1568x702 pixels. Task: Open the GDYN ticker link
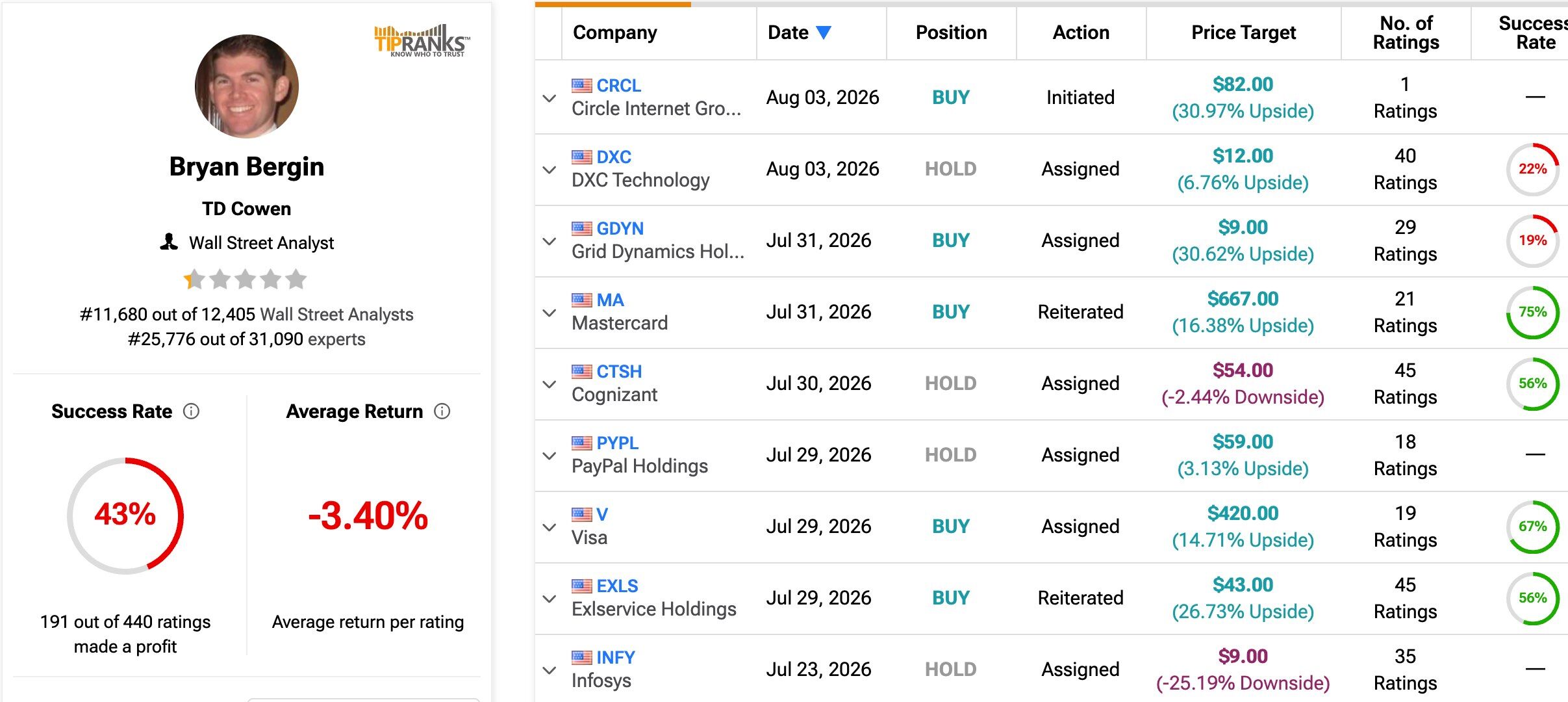[620, 228]
